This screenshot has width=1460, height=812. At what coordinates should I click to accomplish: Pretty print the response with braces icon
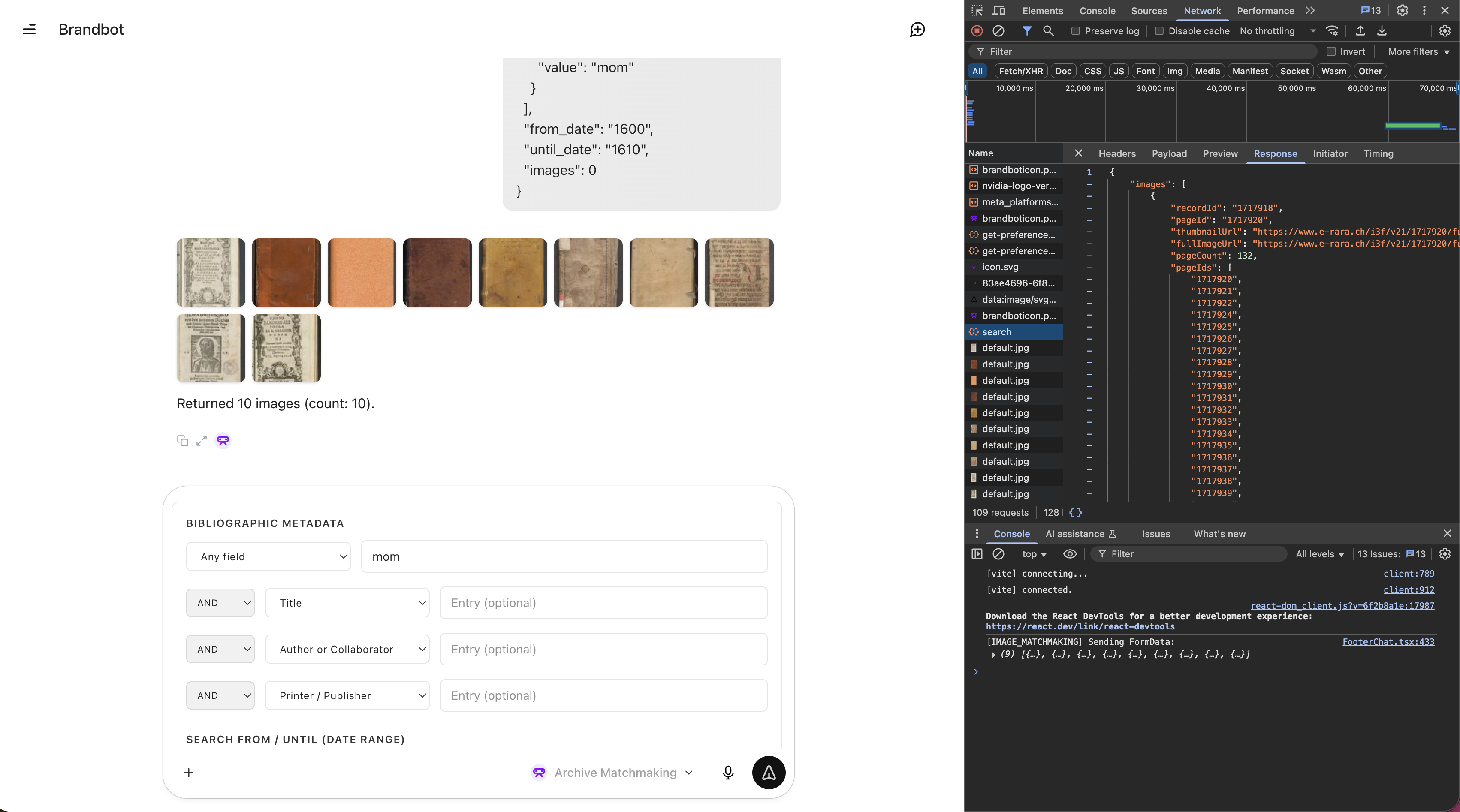1075,513
